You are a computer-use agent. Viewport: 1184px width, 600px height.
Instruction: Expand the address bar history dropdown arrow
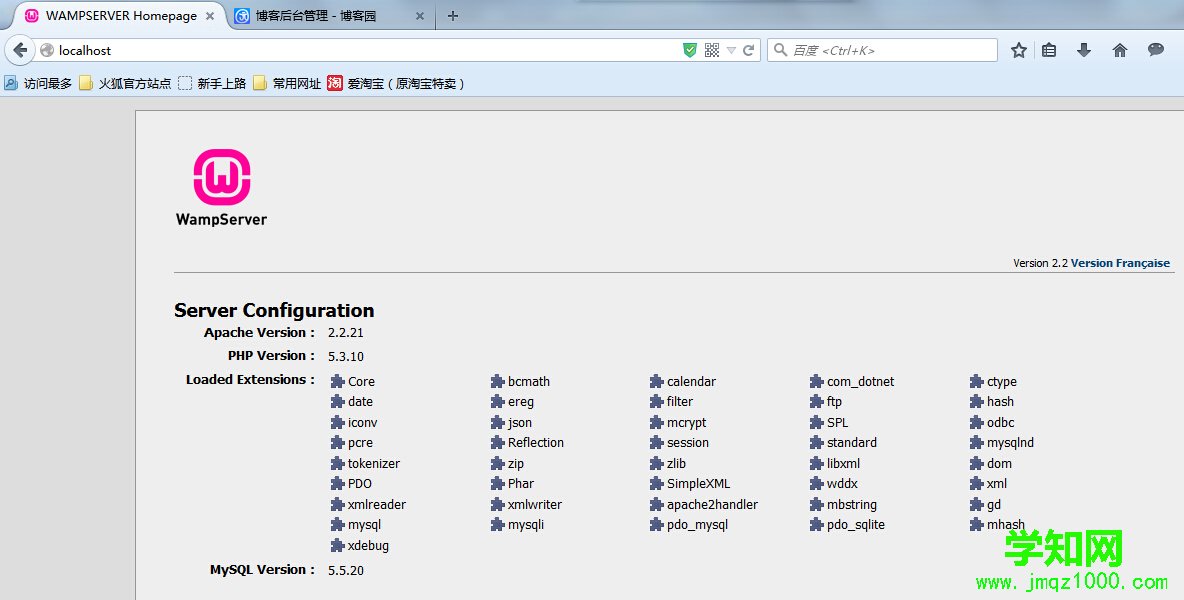point(731,51)
